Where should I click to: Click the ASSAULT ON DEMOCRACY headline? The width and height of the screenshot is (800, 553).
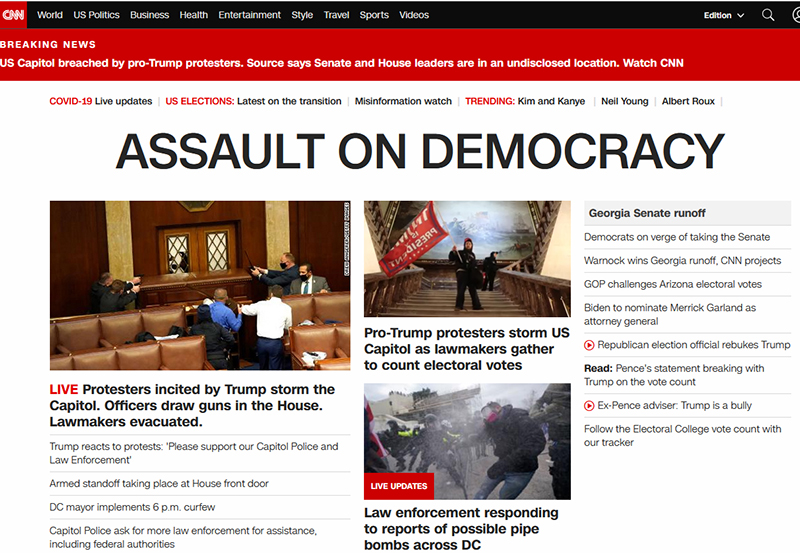419,151
